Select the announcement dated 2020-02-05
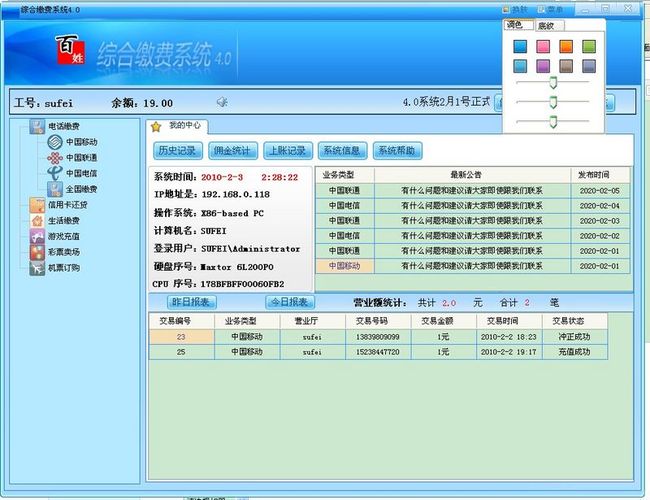 [472, 191]
